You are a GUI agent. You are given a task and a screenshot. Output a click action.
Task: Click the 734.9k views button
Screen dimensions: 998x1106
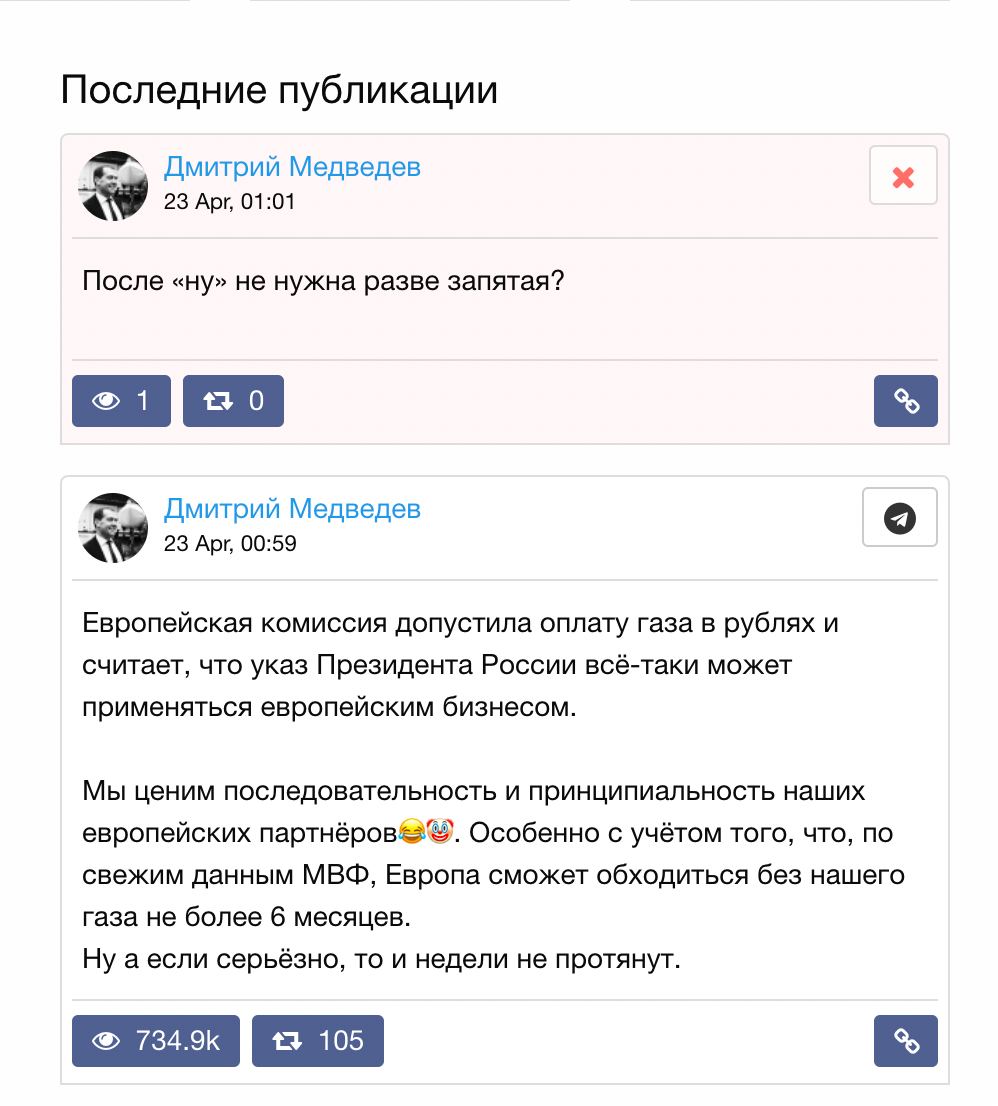[156, 1040]
